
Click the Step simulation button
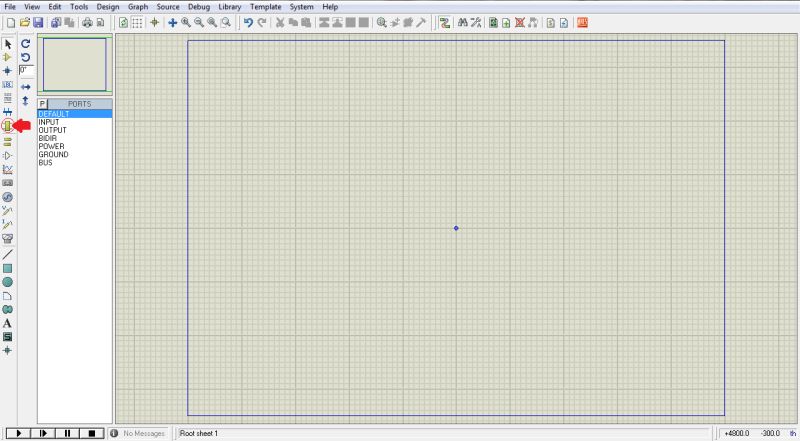(x=43, y=433)
